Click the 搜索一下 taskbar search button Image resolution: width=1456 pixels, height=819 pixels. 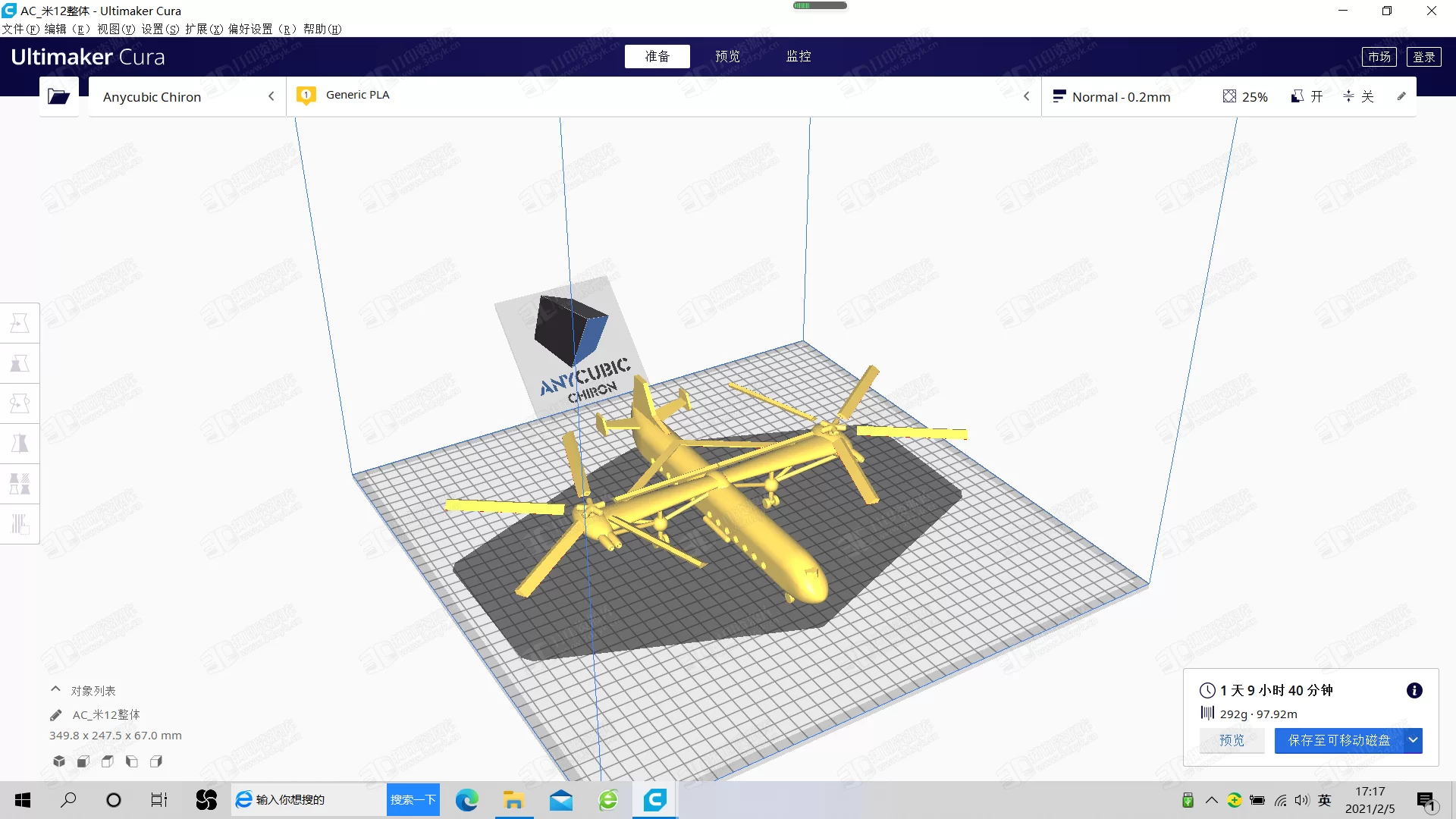(x=413, y=800)
